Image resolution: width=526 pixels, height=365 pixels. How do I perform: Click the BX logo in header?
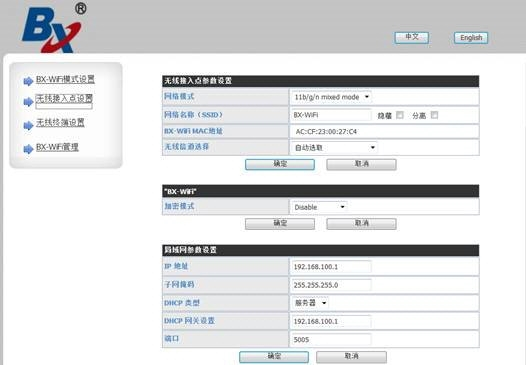(53, 28)
